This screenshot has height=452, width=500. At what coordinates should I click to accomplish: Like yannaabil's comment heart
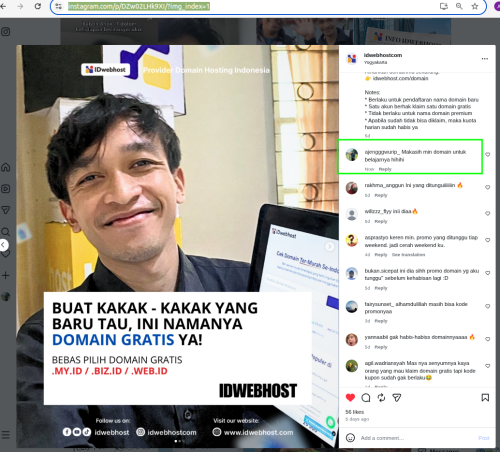[x=488, y=339]
